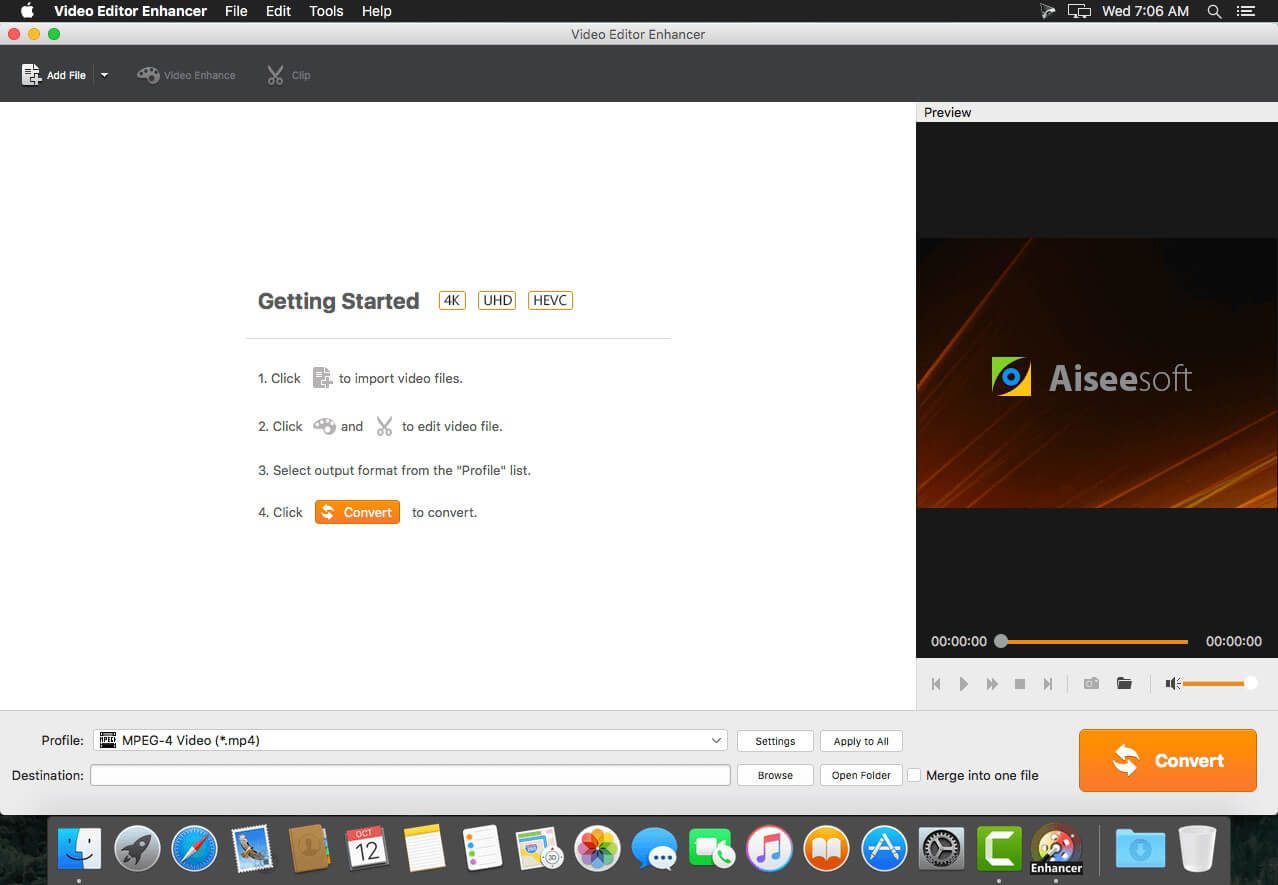This screenshot has height=885, width=1278.
Task: Click the HEVC badge
Action: (551, 300)
